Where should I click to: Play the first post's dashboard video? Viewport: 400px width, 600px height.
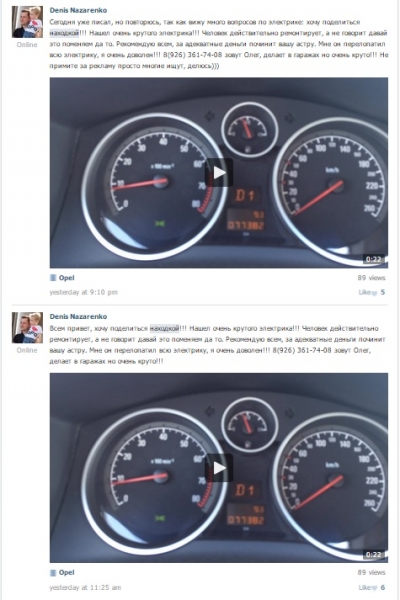[x=219, y=173]
